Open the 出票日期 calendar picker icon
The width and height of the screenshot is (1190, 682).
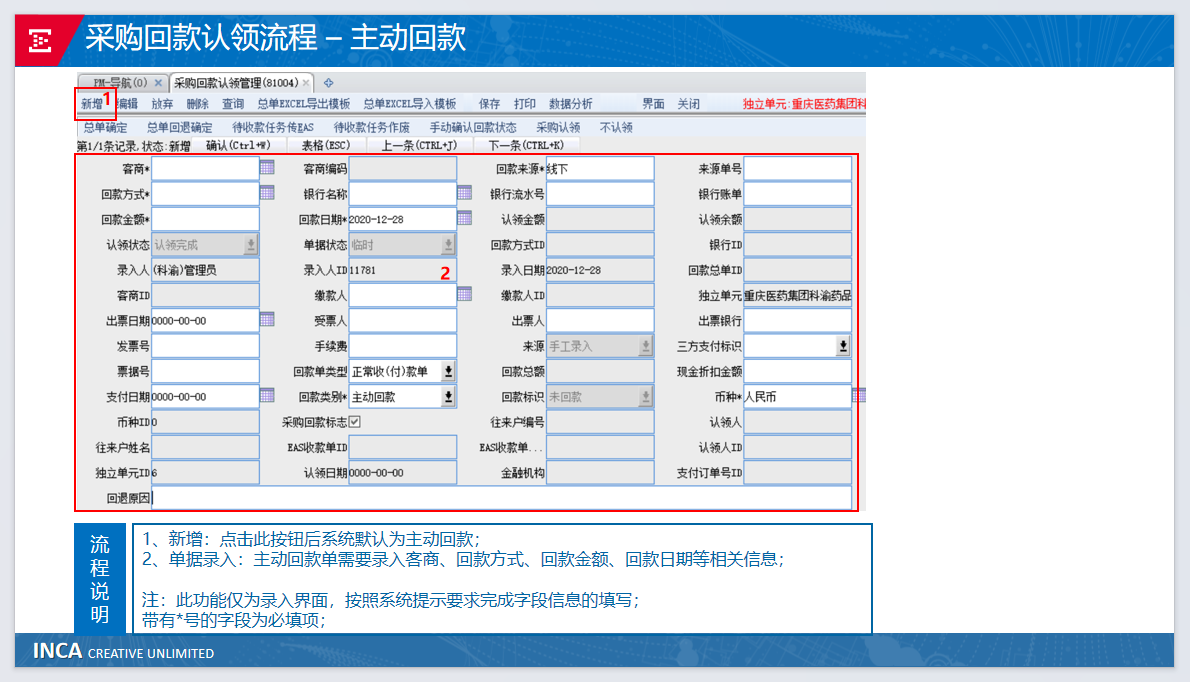pyautogui.click(x=267, y=319)
